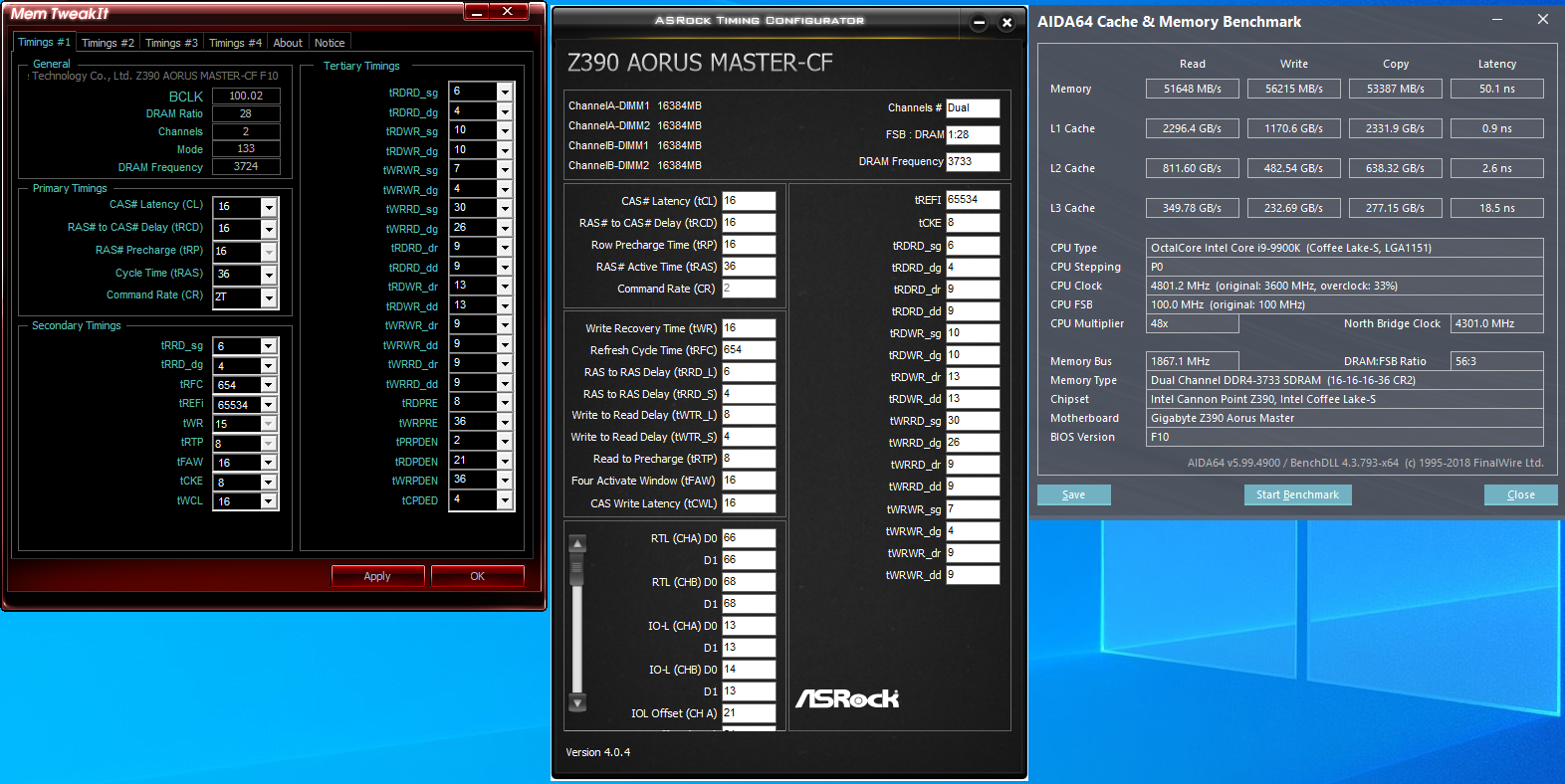Open the Command Rate (CR) dropdown in Mem TweakIt

[x=268, y=297]
